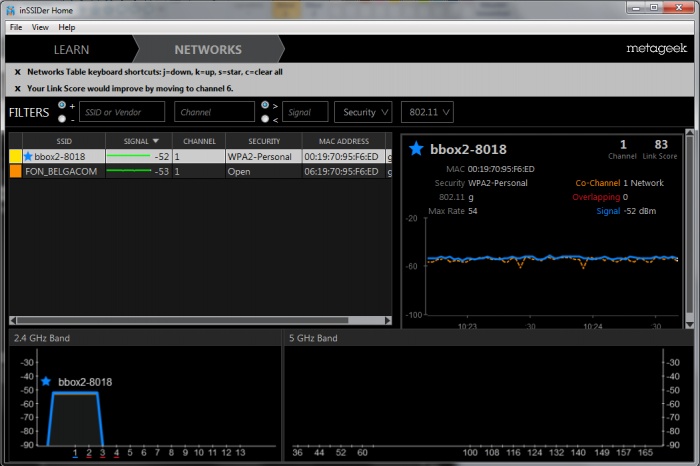This screenshot has height=466, width=700.
Task: Click details panel scroll-up arrow
Action: coord(690,133)
